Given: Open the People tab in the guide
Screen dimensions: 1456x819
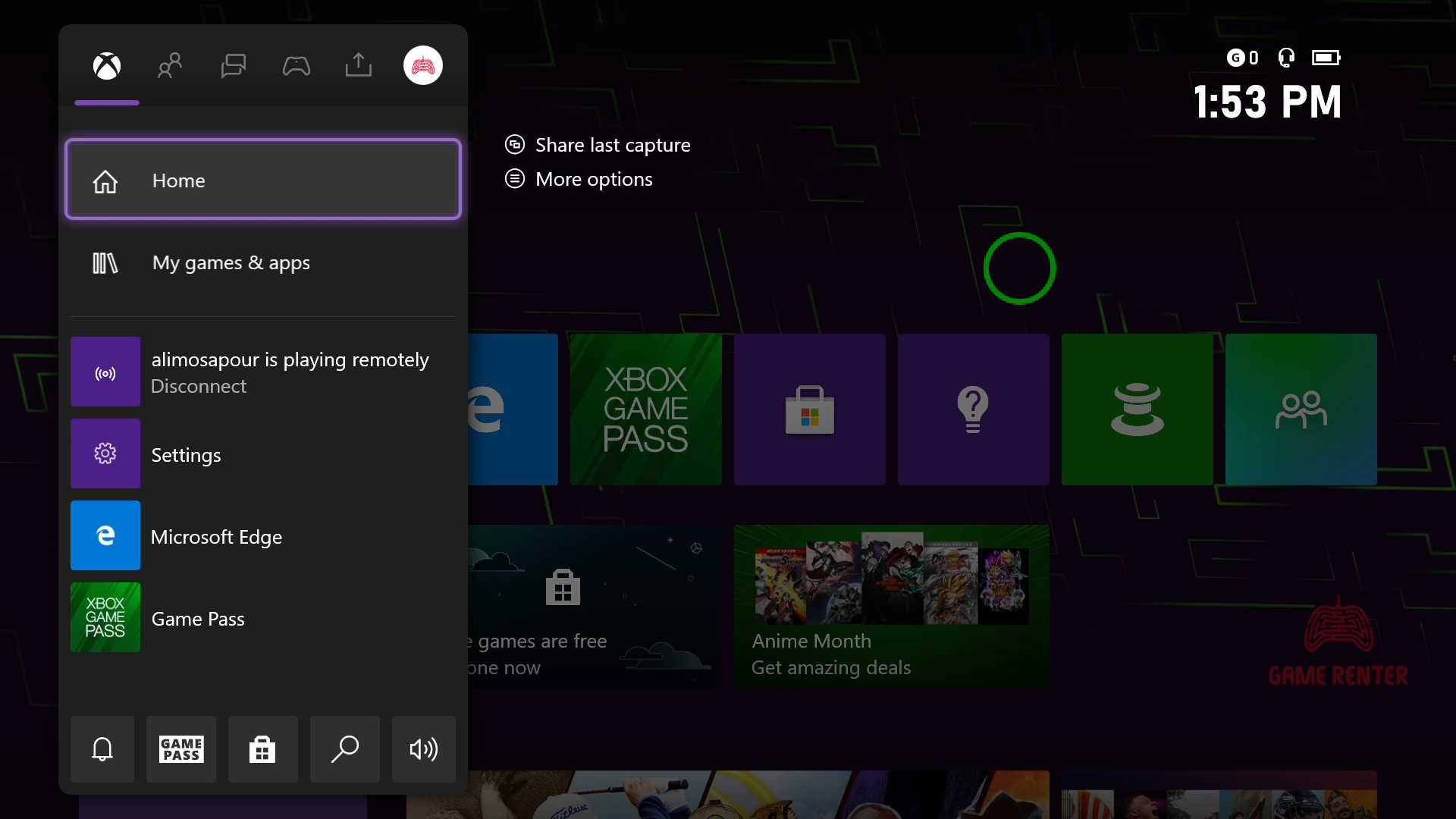Looking at the screenshot, I should tap(170, 66).
